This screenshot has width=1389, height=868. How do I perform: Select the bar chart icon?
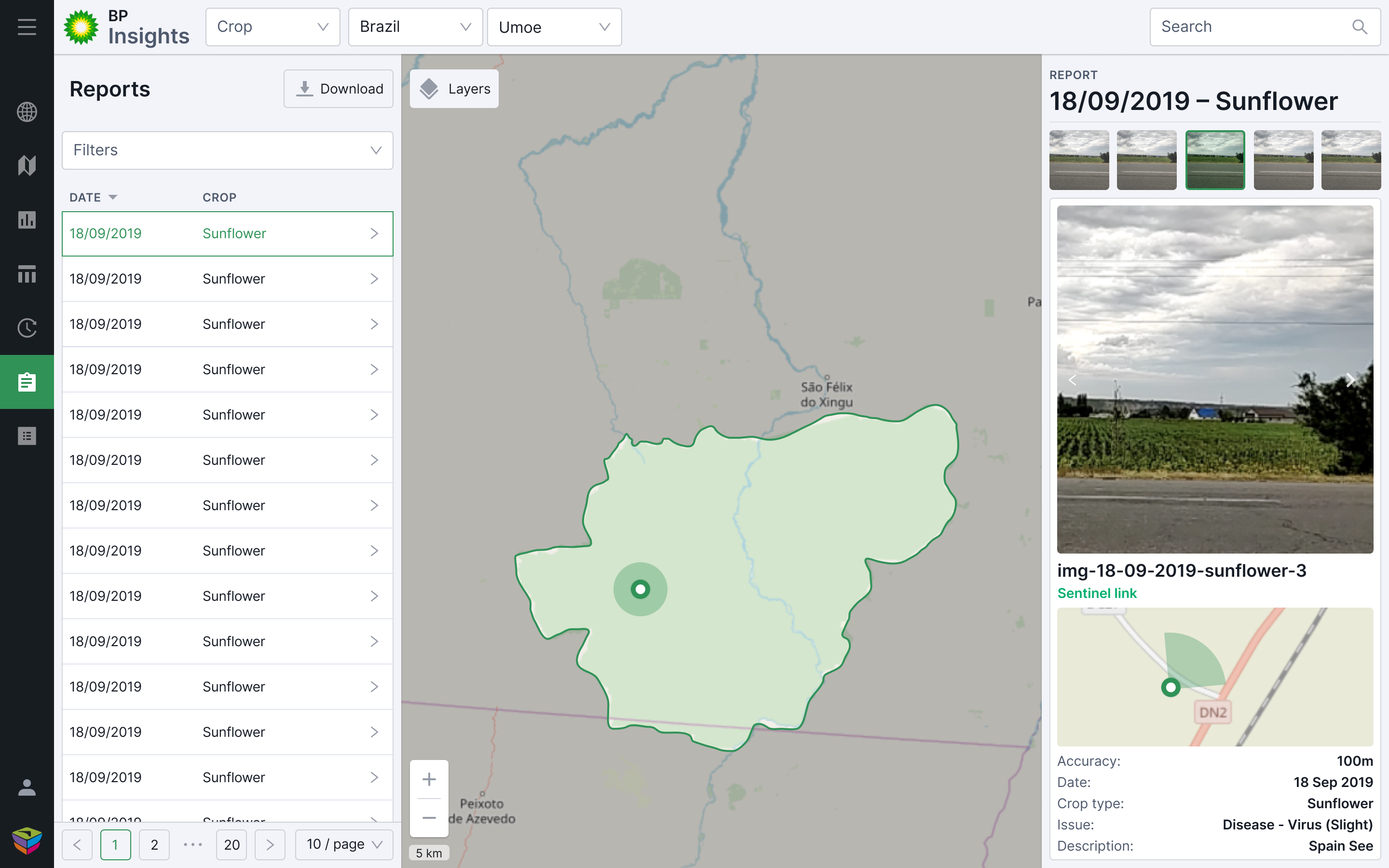pos(27,220)
